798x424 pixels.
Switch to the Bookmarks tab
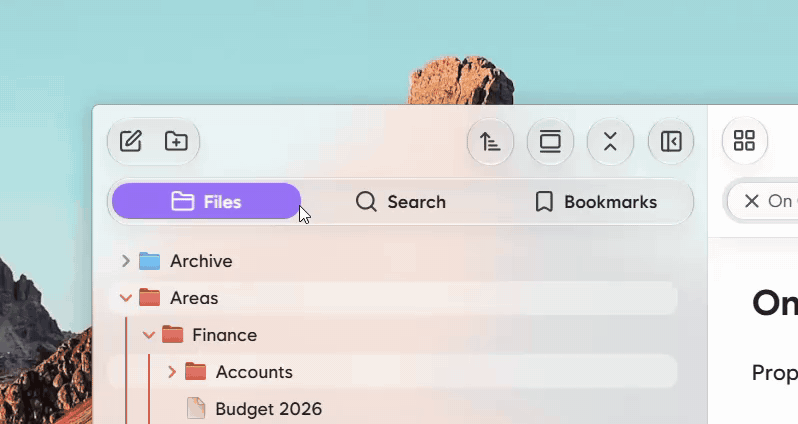(595, 202)
